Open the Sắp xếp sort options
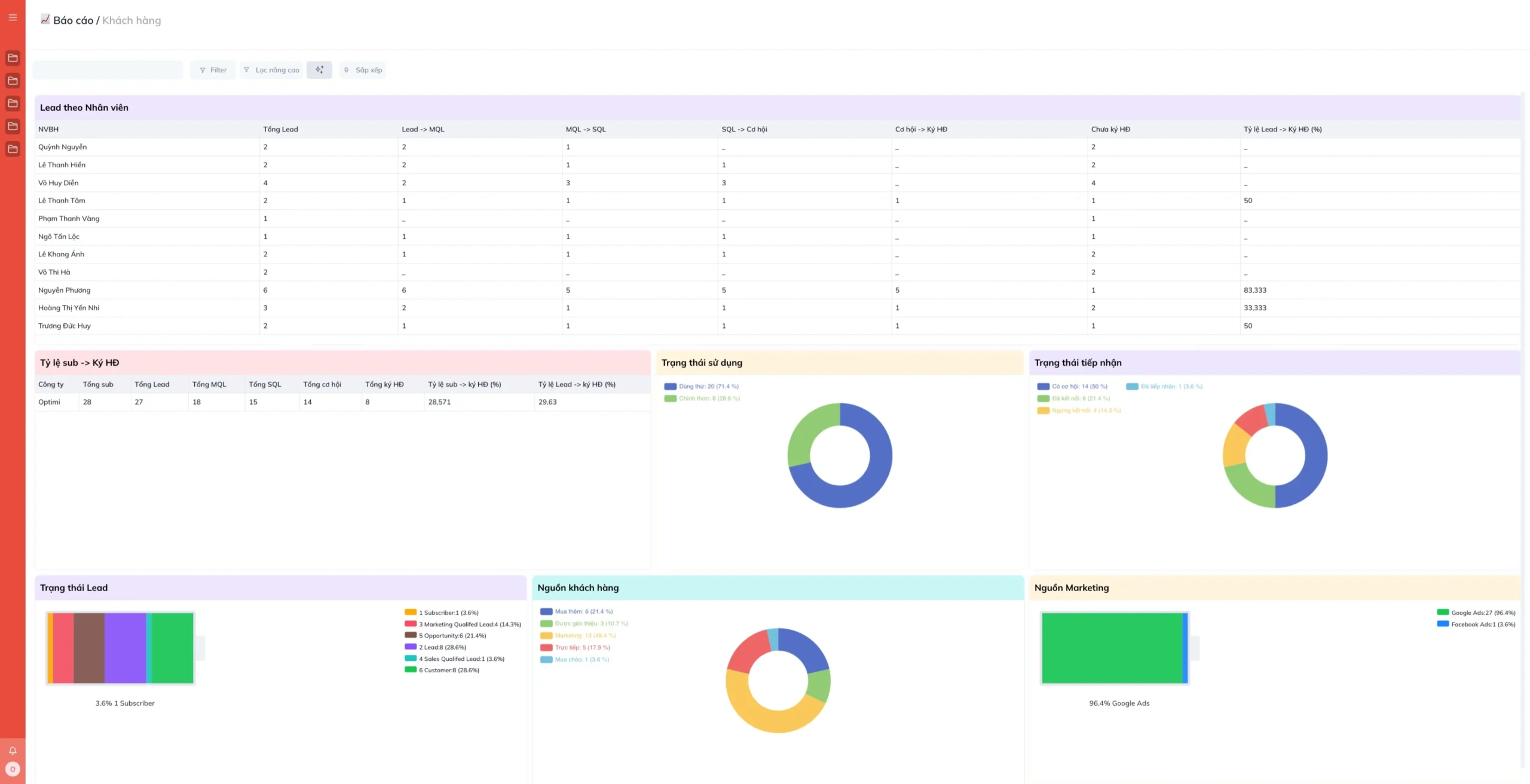Screen dimensions: 1530x784 click(363, 70)
